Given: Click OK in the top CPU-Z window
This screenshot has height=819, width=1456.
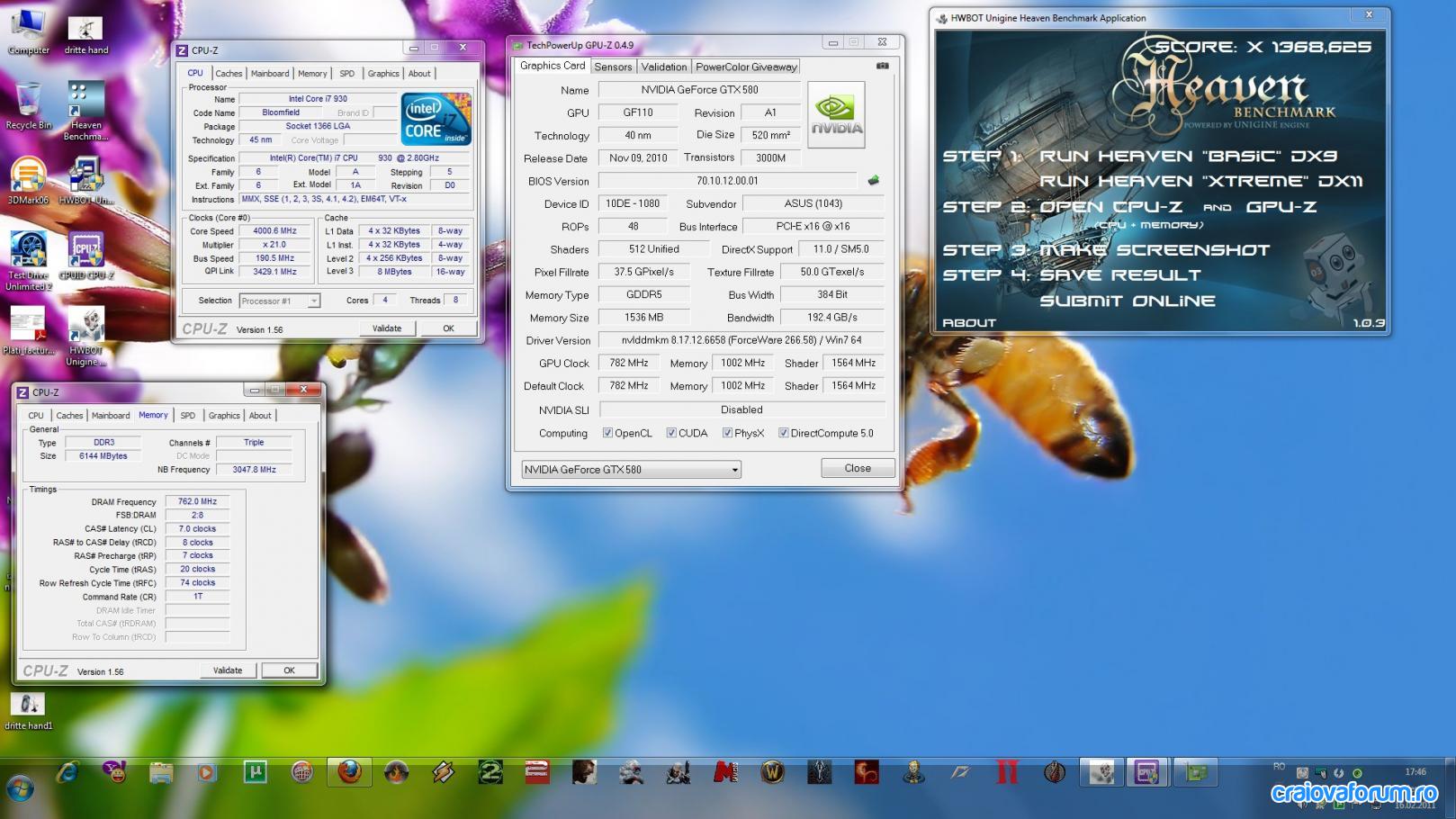Looking at the screenshot, I should coord(448,328).
